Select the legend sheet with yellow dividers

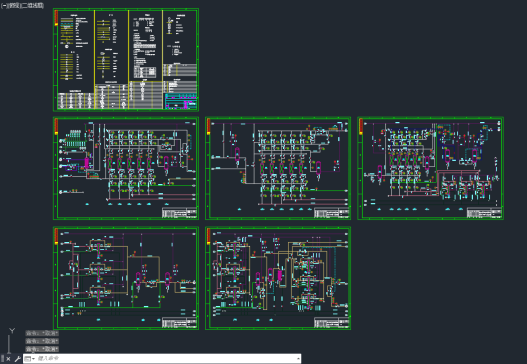pyautogui.click(x=126, y=60)
